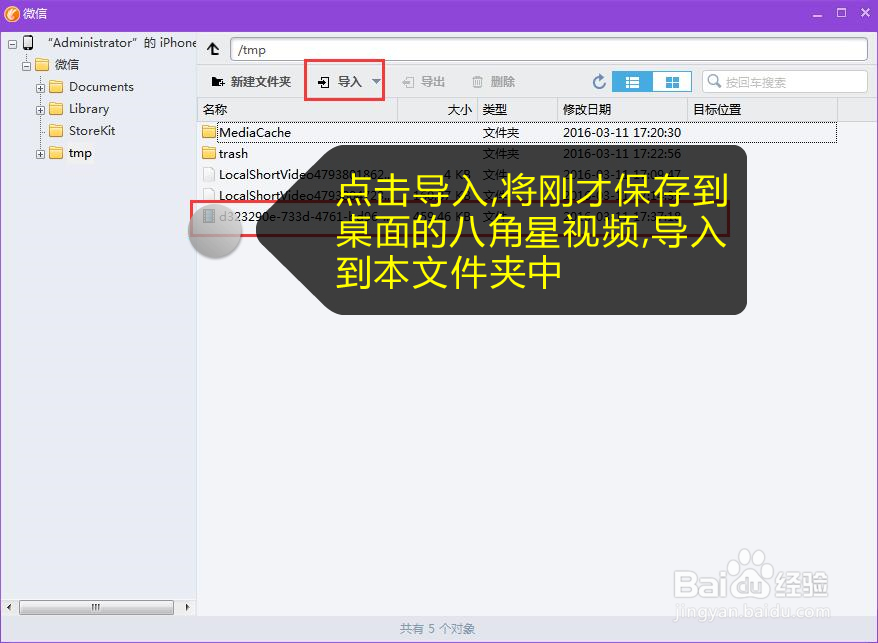Click the 导出 export button
Screen dimensions: 878x643
[424, 82]
